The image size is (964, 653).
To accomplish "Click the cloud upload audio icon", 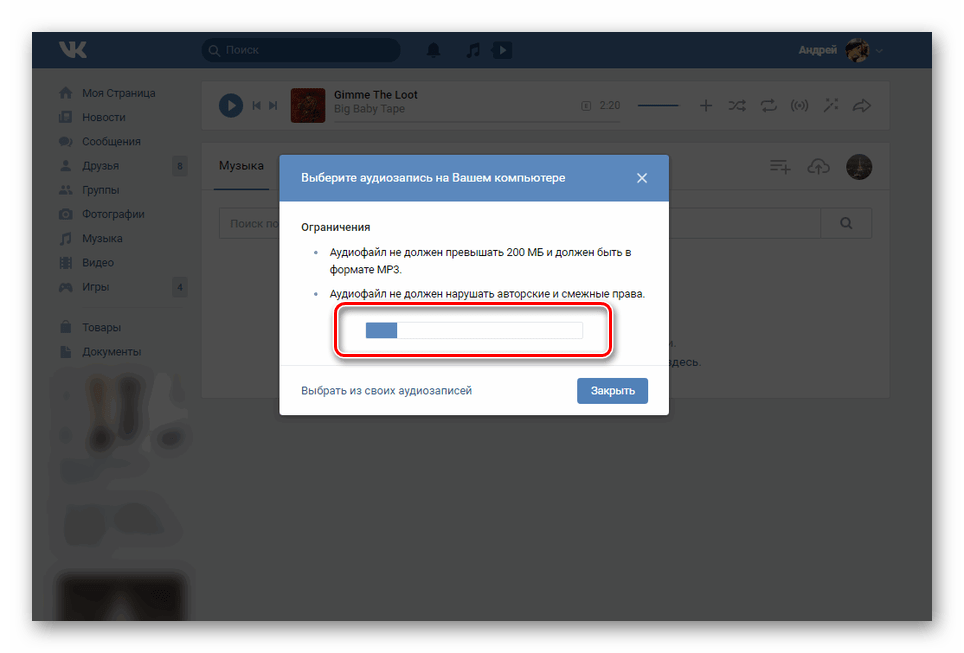I will (818, 167).
